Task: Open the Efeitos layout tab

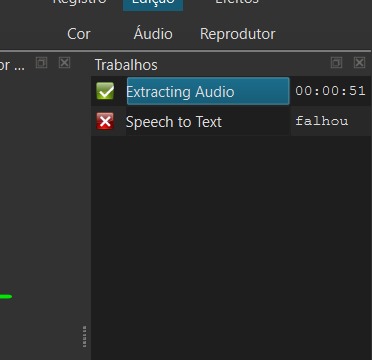Action: point(237,3)
